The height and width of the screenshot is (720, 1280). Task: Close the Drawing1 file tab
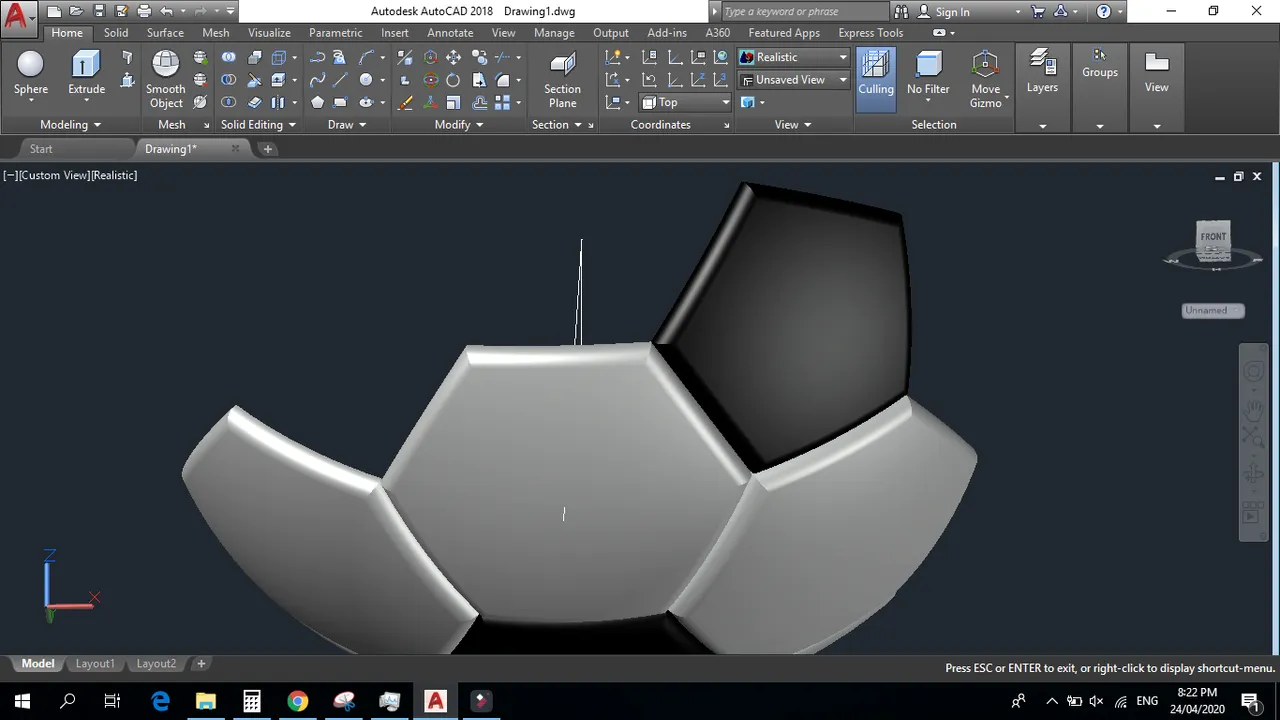pyautogui.click(x=235, y=149)
